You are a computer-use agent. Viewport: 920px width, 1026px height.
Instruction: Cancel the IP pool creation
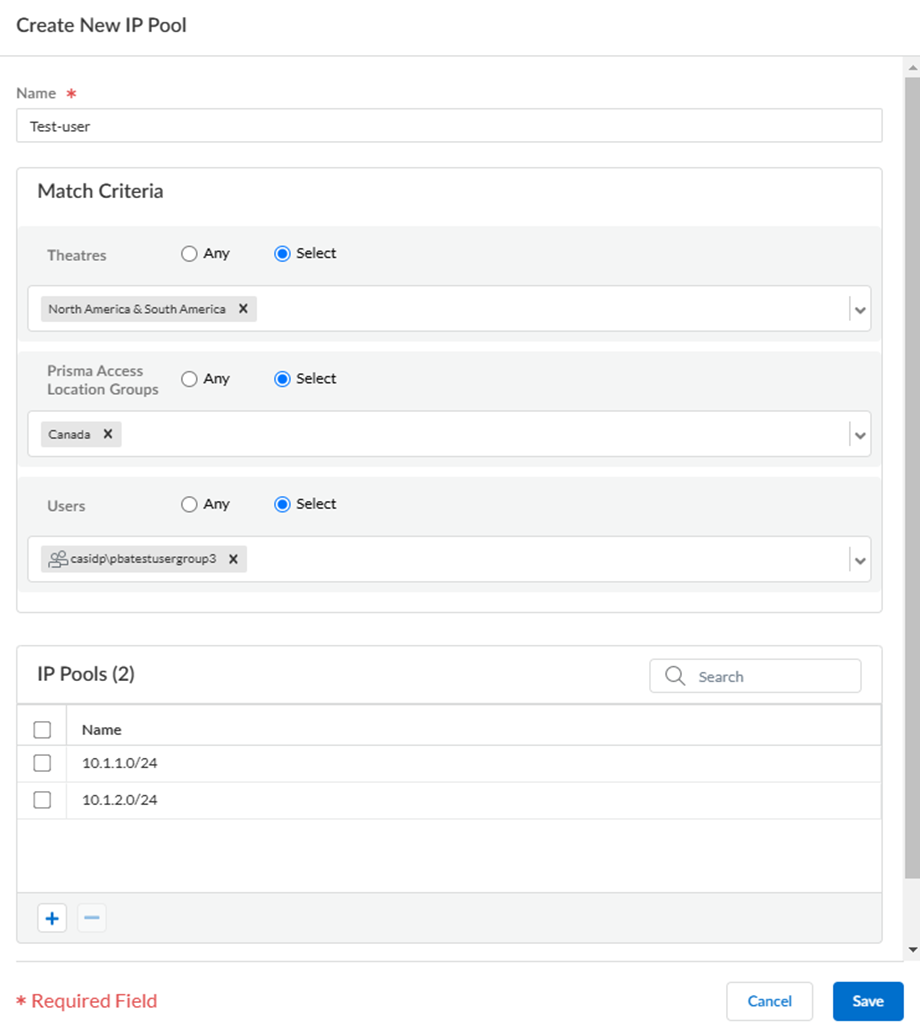(769, 1001)
